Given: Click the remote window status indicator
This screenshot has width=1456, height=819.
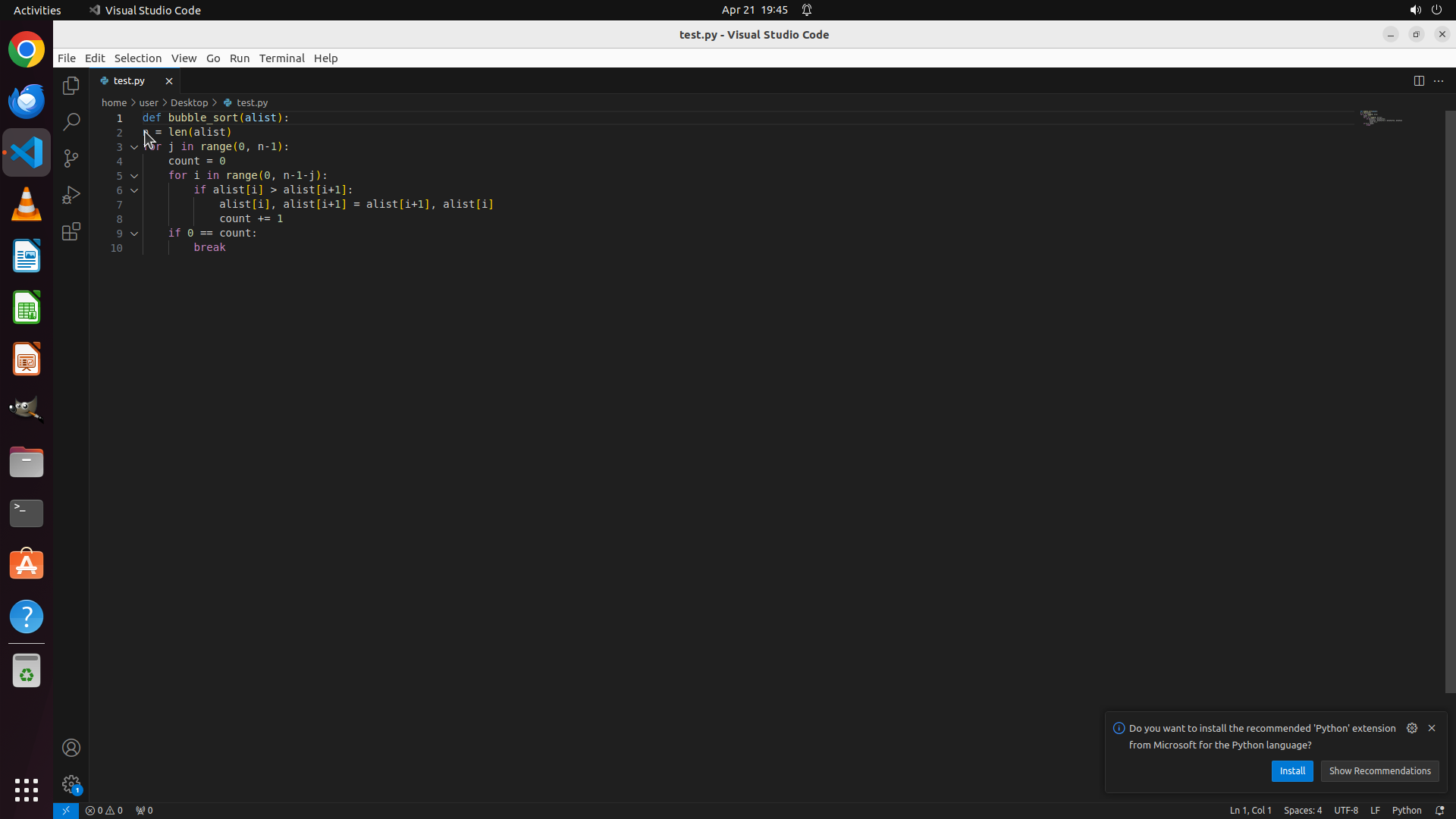Looking at the screenshot, I should (x=66, y=810).
